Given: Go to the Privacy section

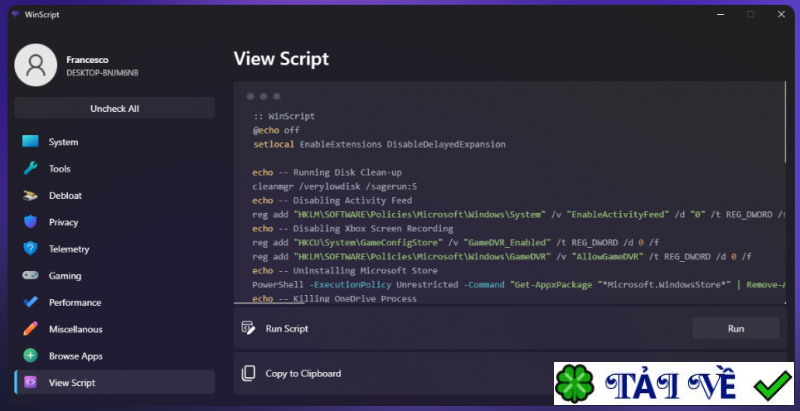Looking at the screenshot, I should click(63, 222).
